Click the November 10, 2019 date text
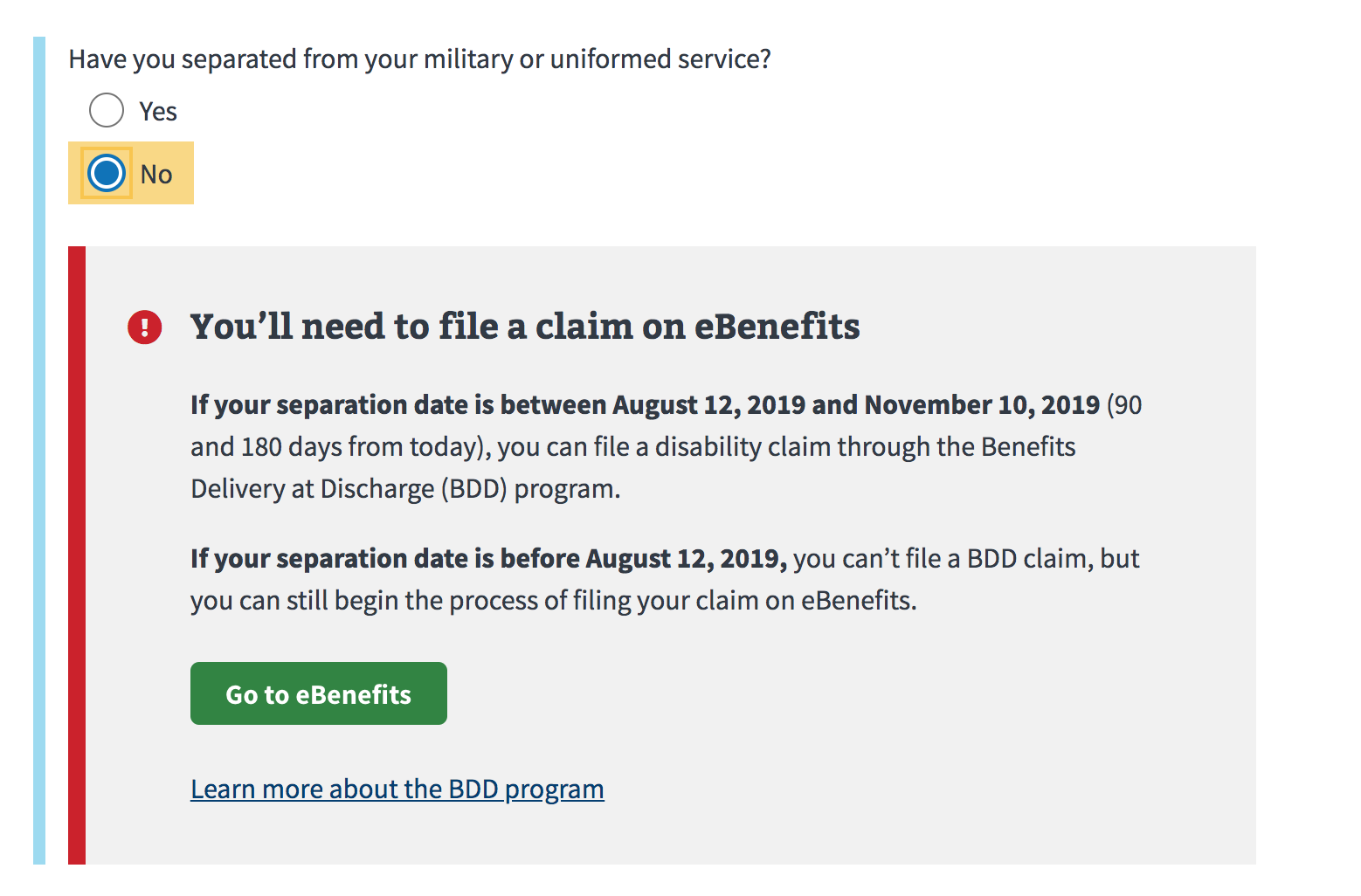1361x896 pixels. click(x=982, y=405)
